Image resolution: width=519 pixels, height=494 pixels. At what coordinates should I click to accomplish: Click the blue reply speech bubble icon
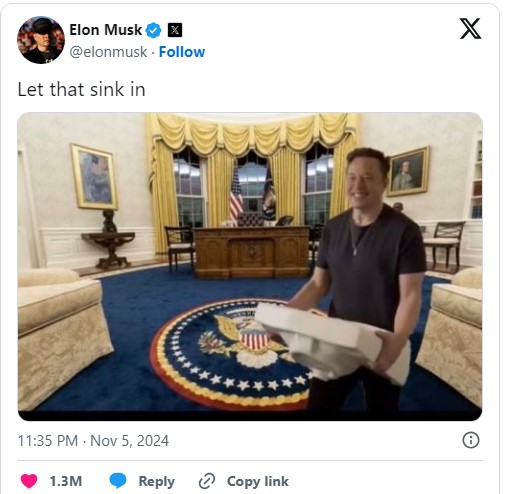pos(118,481)
